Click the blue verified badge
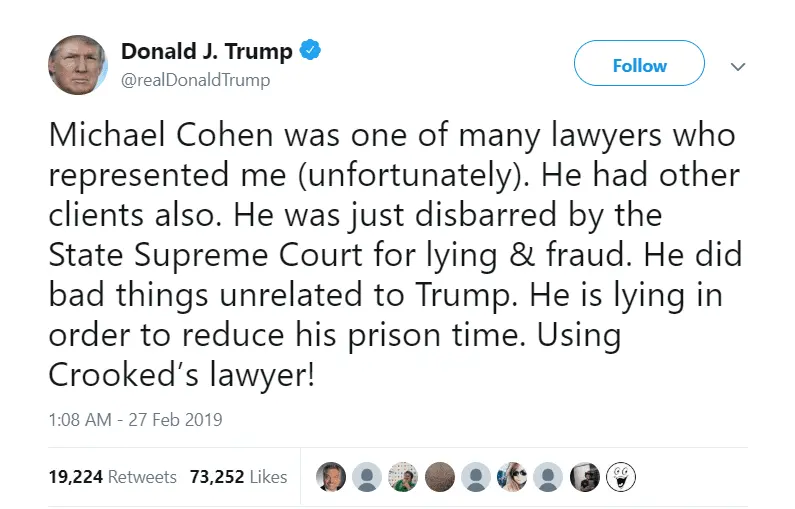Screen dimensions: 795x509 point(311,50)
